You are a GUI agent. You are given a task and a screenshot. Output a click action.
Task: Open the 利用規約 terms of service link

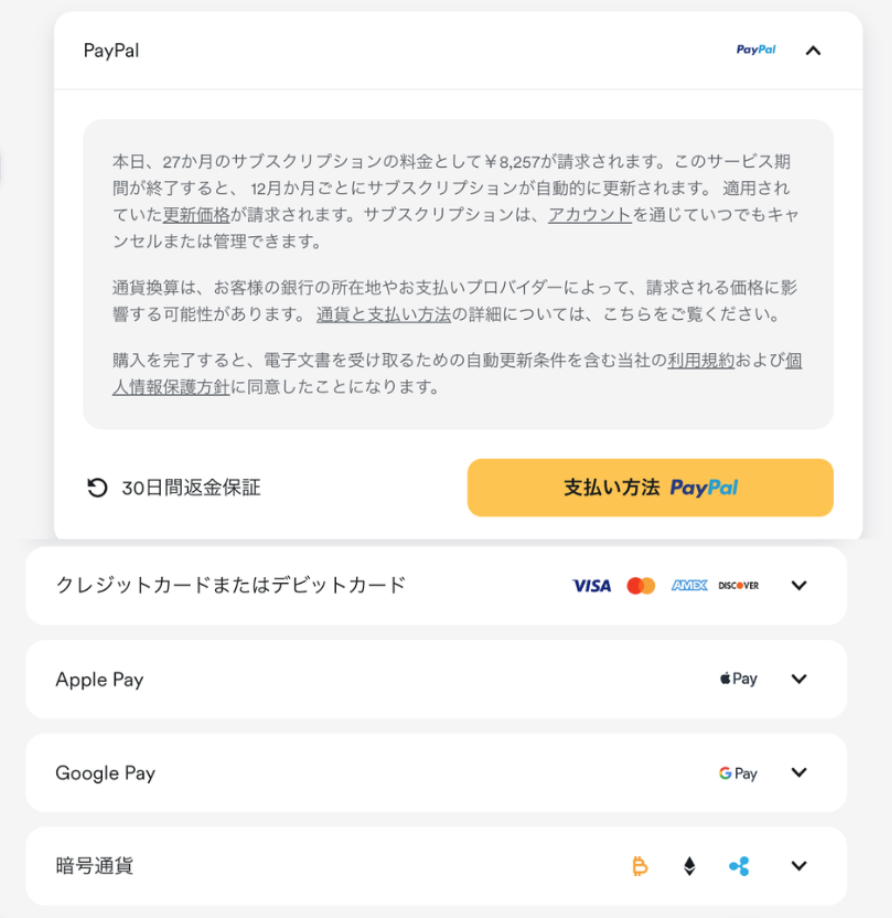point(701,361)
